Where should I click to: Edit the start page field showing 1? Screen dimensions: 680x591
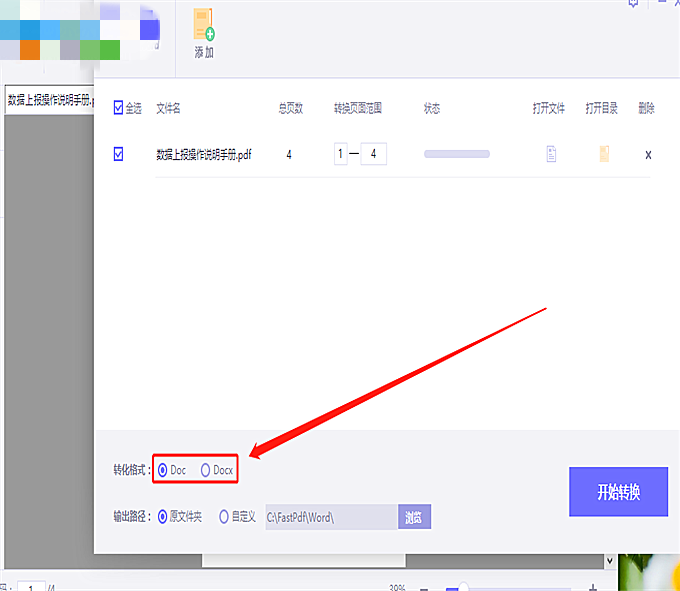click(x=341, y=154)
